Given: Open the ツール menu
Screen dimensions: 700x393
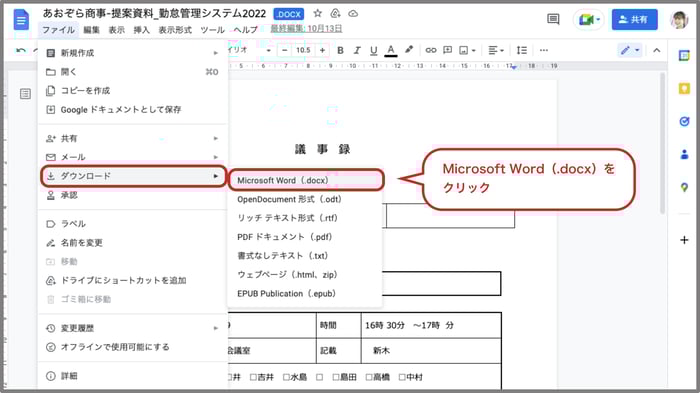Looking at the screenshot, I should [x=212, y=30].
